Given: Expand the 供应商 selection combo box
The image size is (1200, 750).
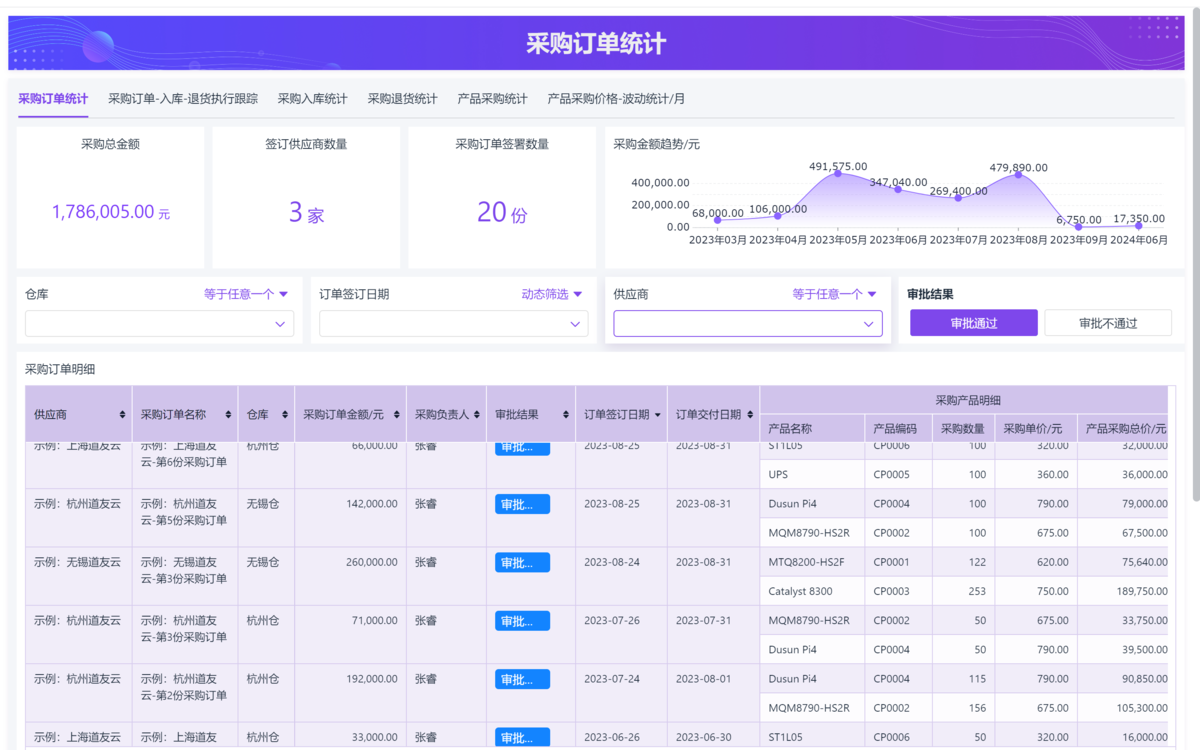Looking at the screenshot, I should 747,324.
